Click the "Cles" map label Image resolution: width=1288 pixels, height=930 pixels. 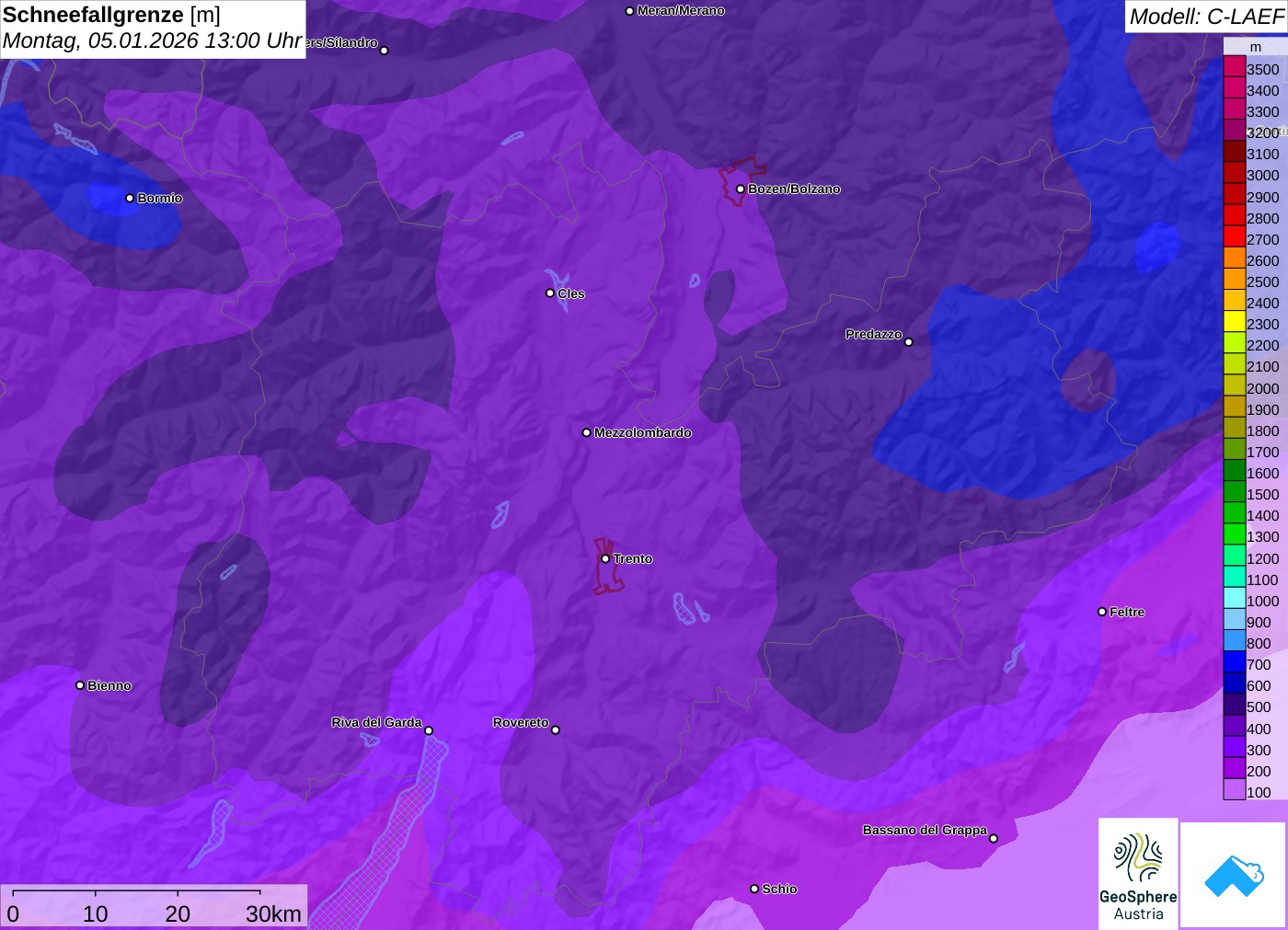coord(571,293)
